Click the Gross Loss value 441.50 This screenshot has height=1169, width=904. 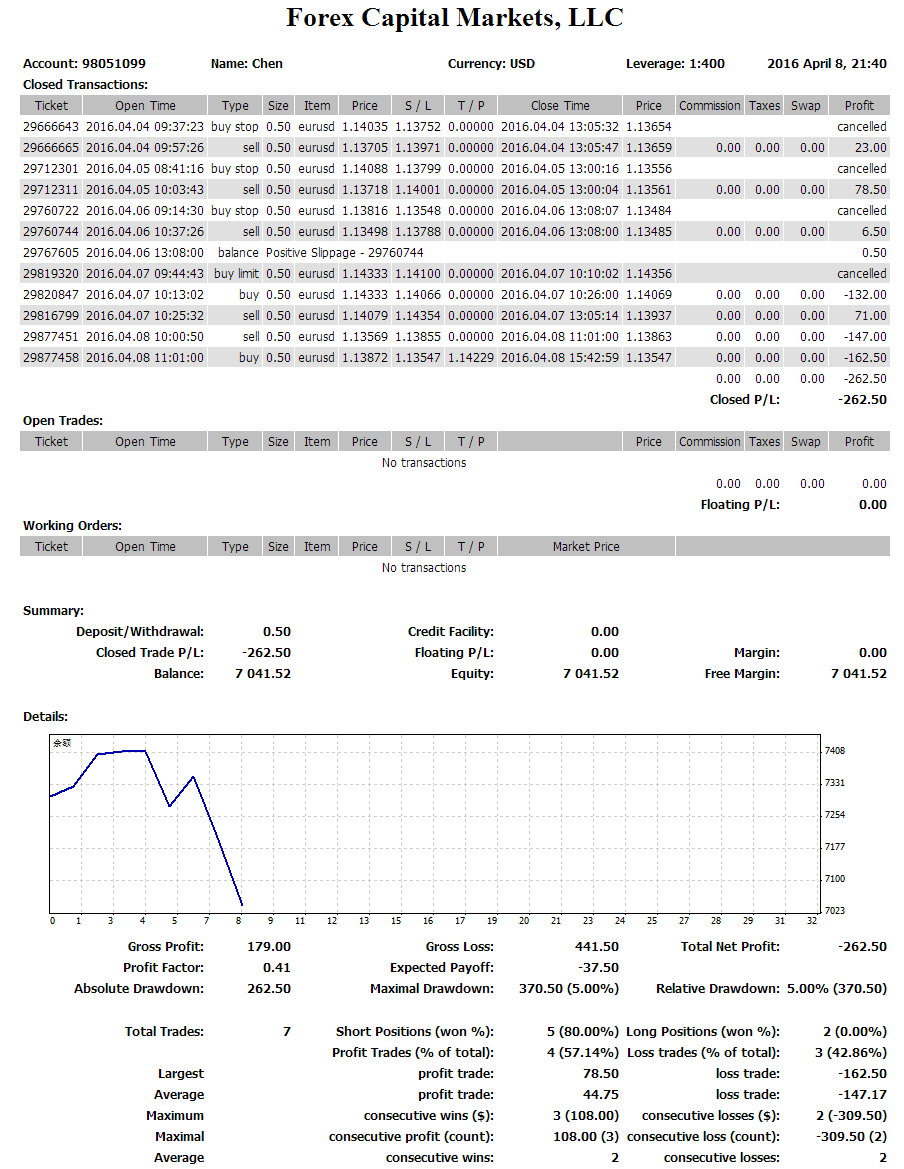(598, 947)
